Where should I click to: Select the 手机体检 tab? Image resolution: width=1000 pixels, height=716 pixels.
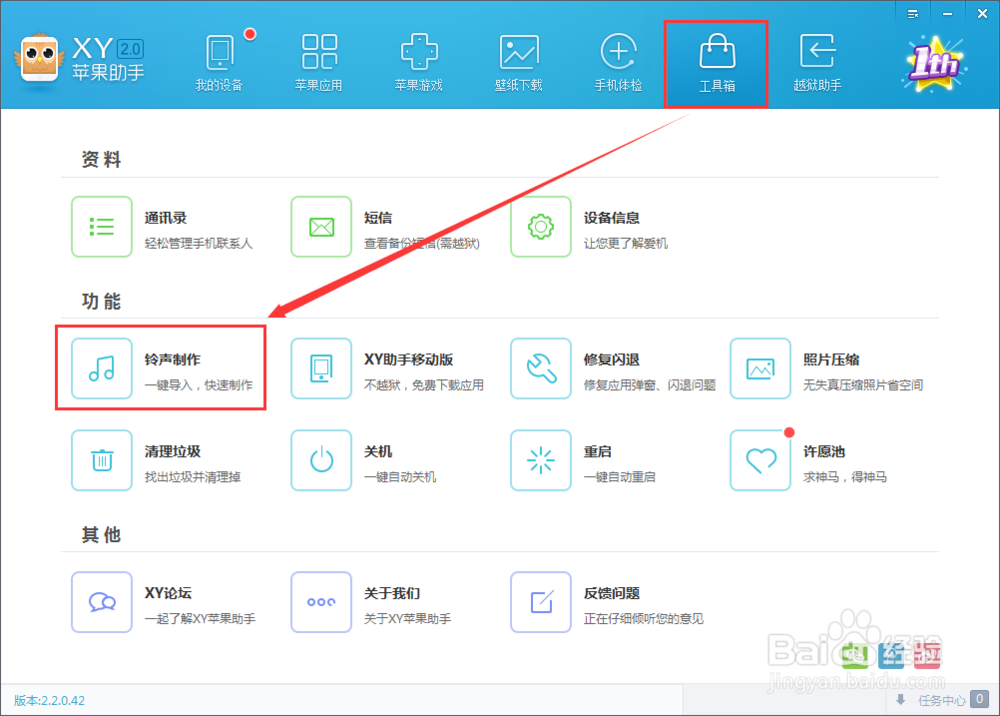coord(618,64)
